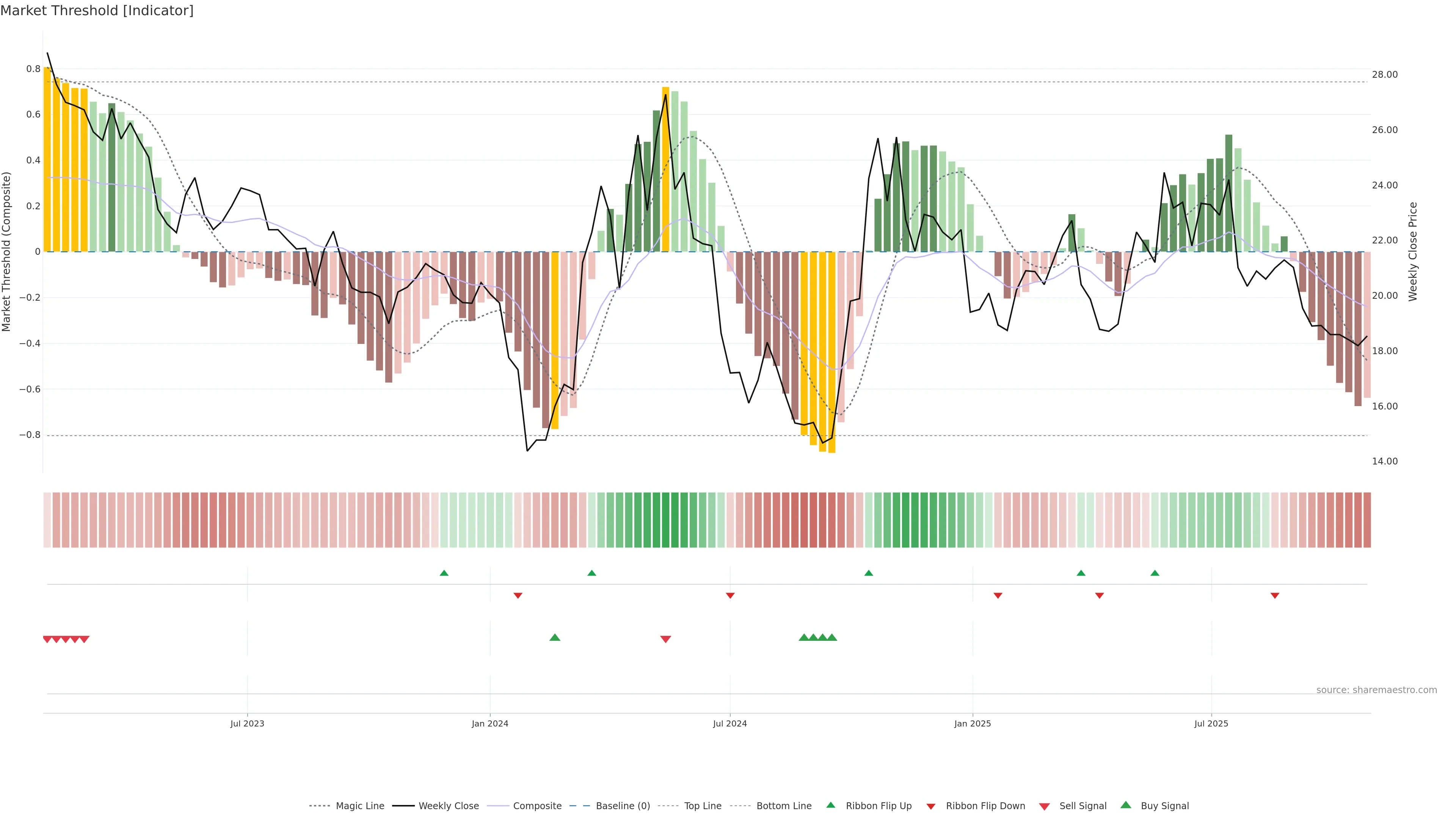The height and width of the screenshot is (819, 1456).
Task: Hide the Composite line via legend
Action: [x=537, y=806]
